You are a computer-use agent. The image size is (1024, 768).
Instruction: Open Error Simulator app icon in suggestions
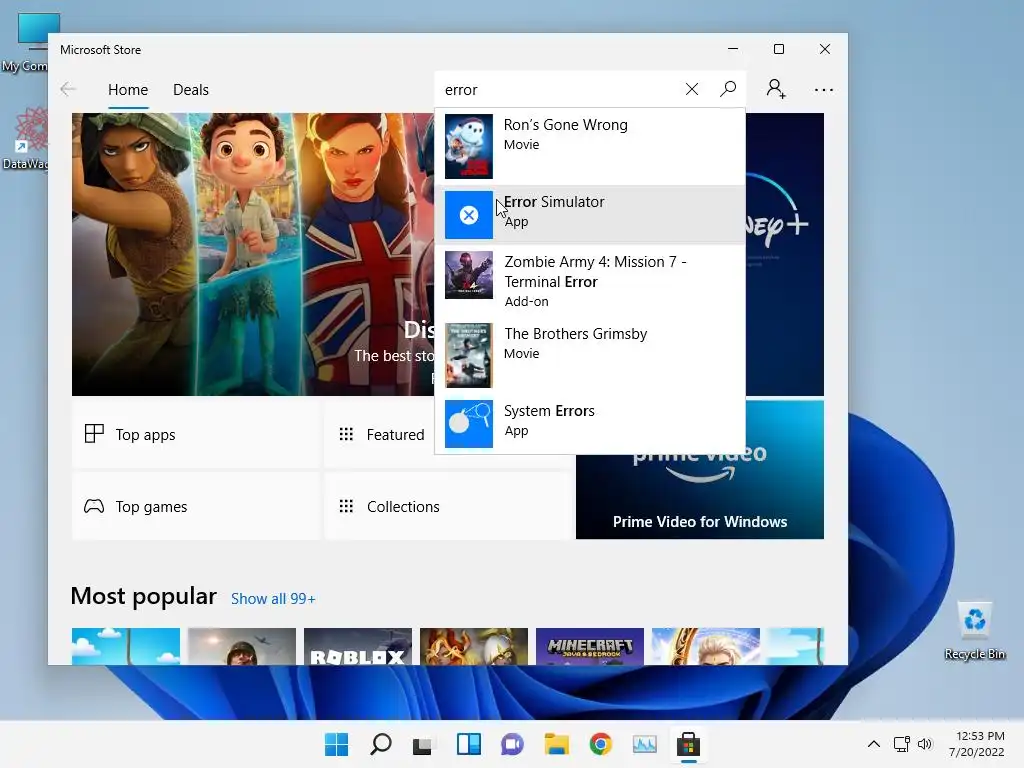(469, 215)
